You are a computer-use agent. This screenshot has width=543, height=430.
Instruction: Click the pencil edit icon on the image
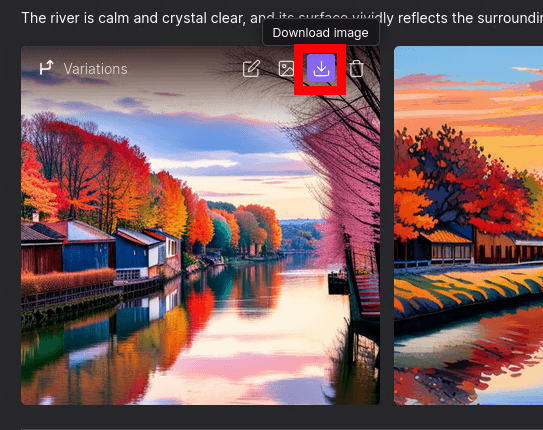(251, 69)
